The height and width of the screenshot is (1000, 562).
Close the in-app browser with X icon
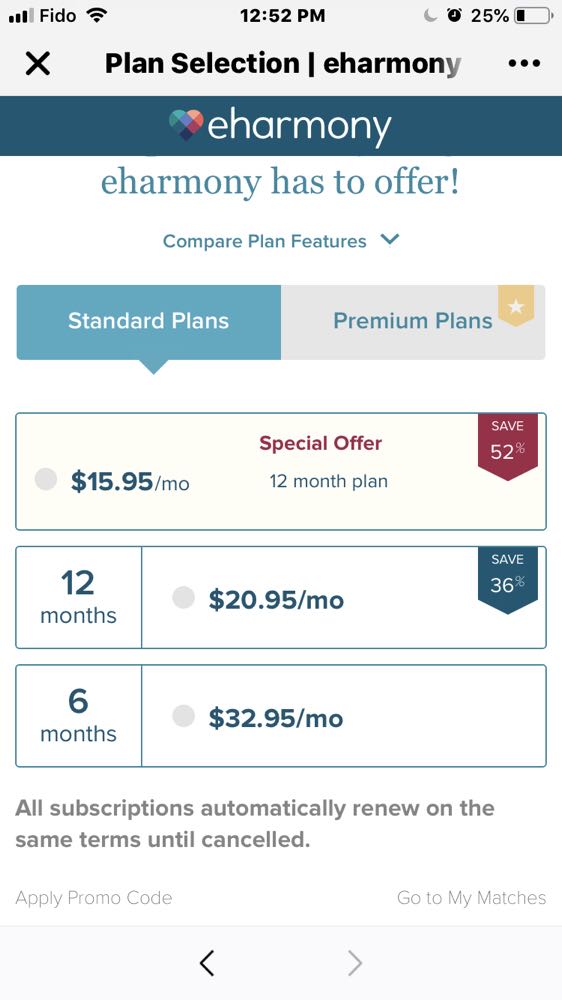point(38,63)
